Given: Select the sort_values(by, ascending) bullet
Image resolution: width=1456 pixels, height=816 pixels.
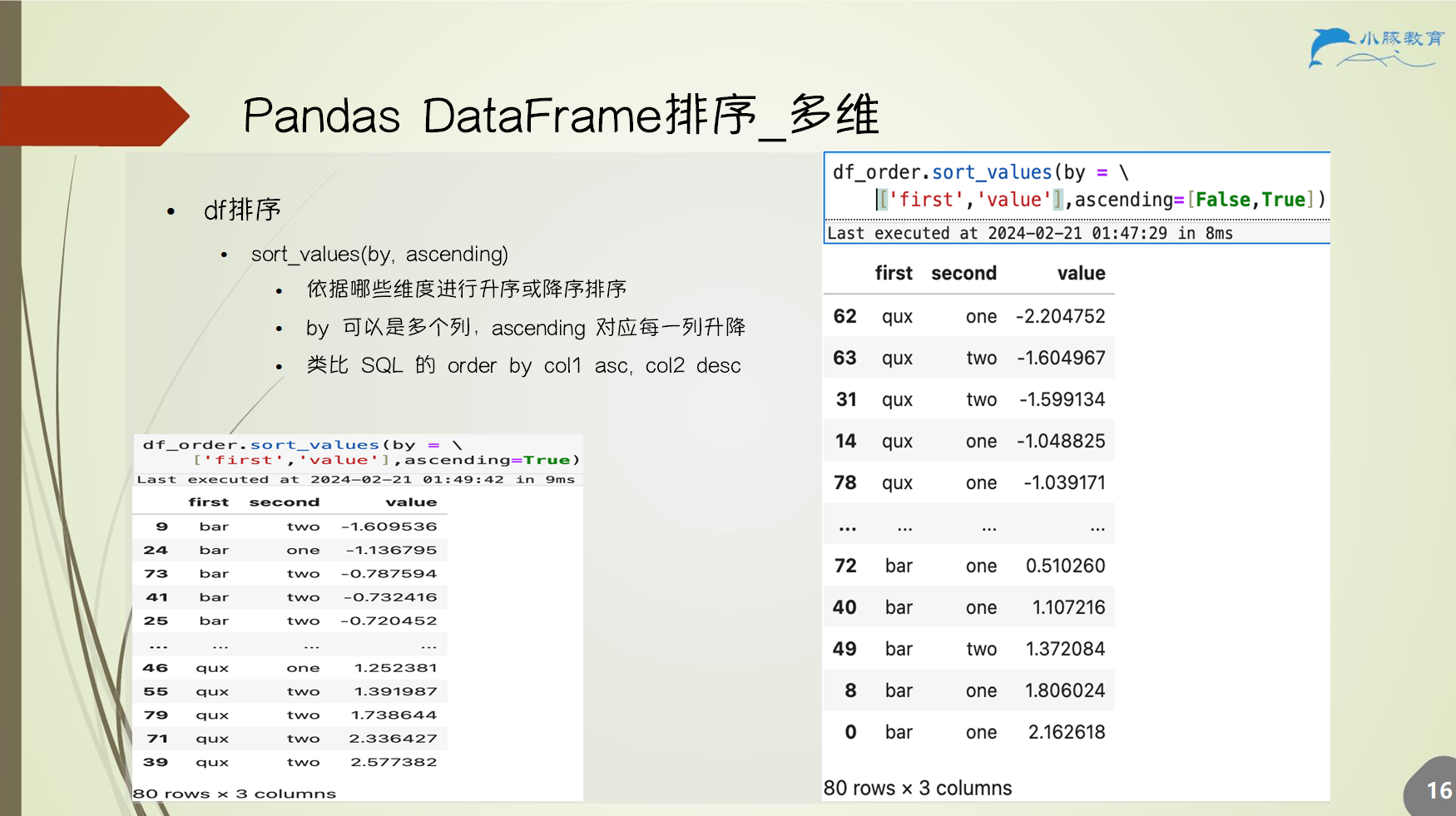Looking at the screenshot, I should 379,255.
